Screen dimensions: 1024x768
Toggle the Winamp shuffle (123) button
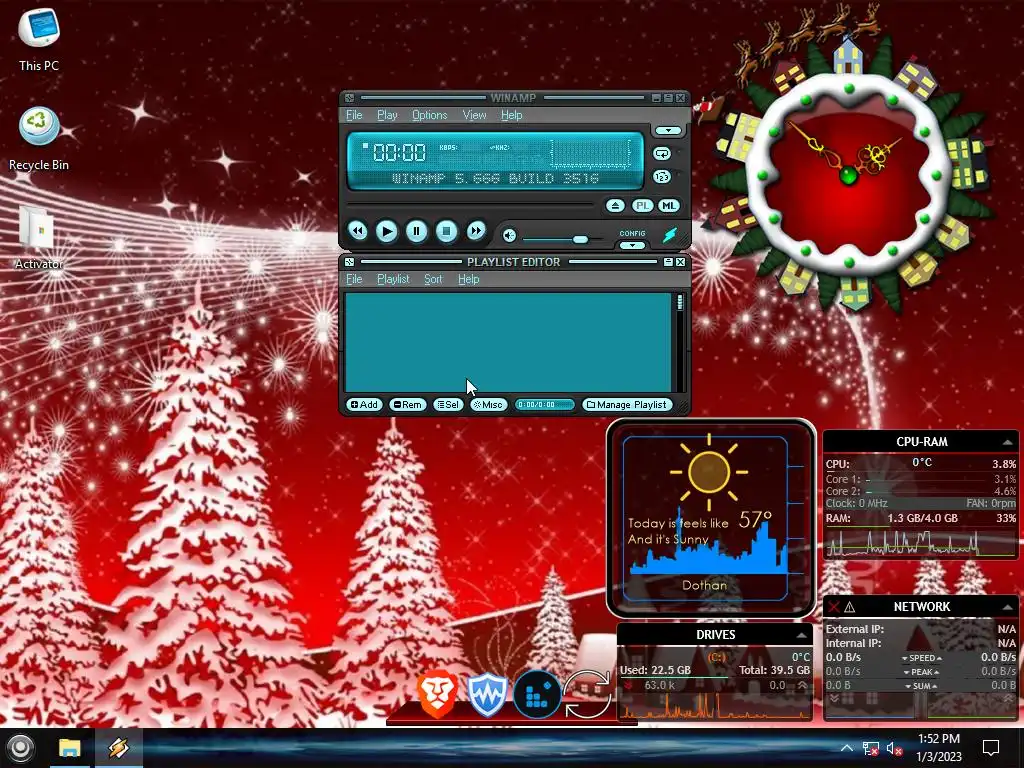662,176
